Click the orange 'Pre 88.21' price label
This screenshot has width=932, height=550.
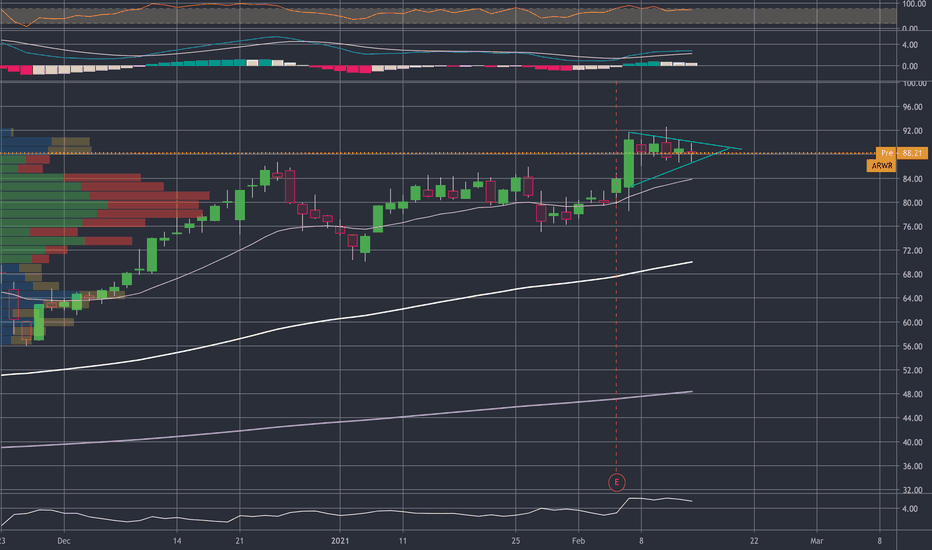(900, 153)
